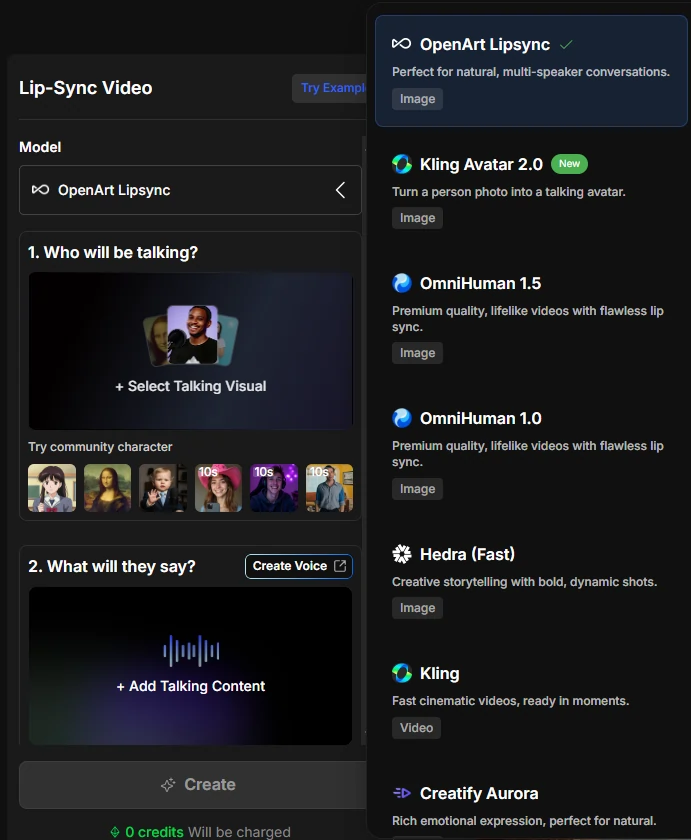691x840 pixels.
Task: Open the Create Voice button
Action: [299, 566]
